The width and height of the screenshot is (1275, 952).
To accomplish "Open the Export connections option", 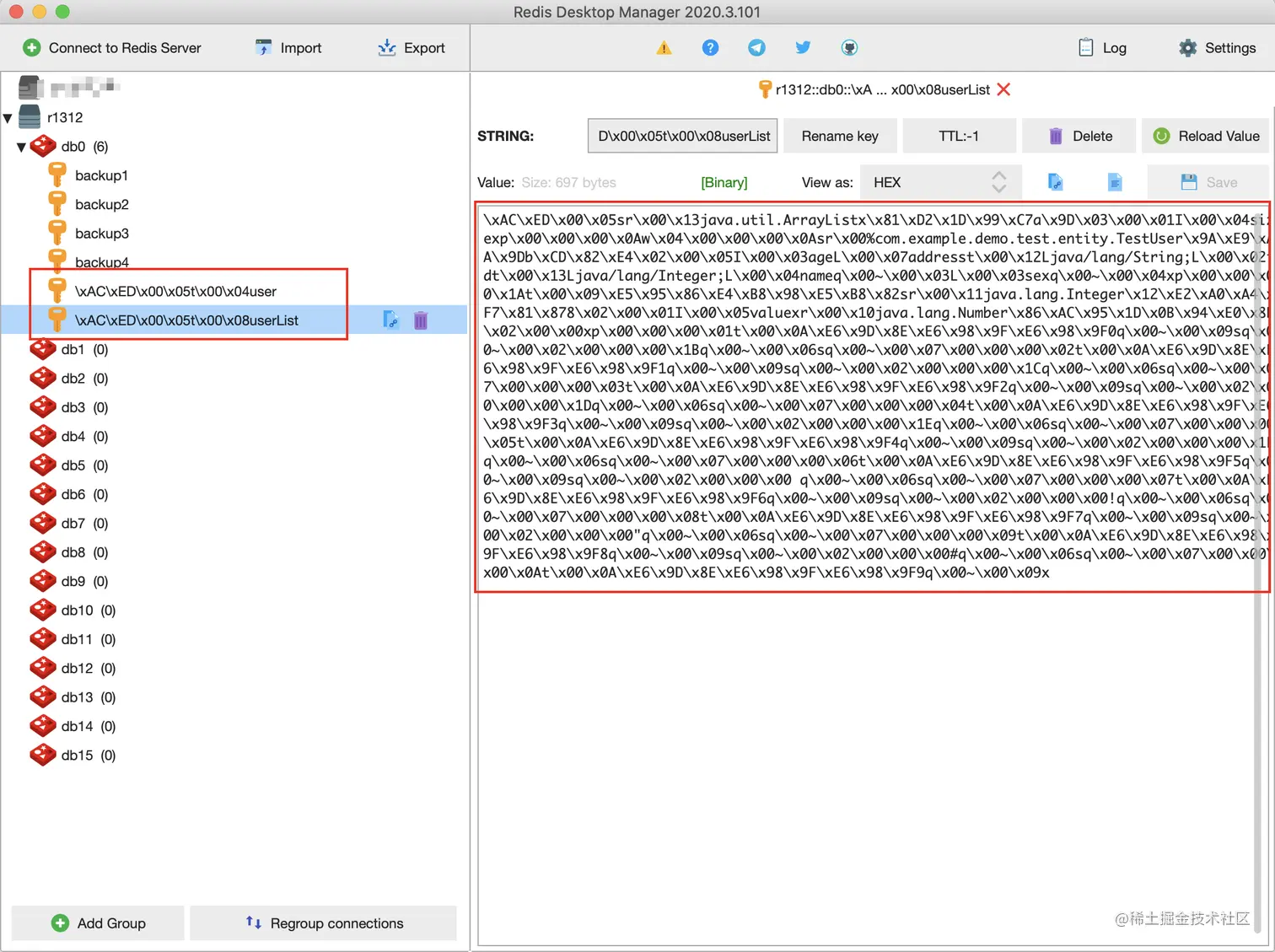I will pos(412,48).
